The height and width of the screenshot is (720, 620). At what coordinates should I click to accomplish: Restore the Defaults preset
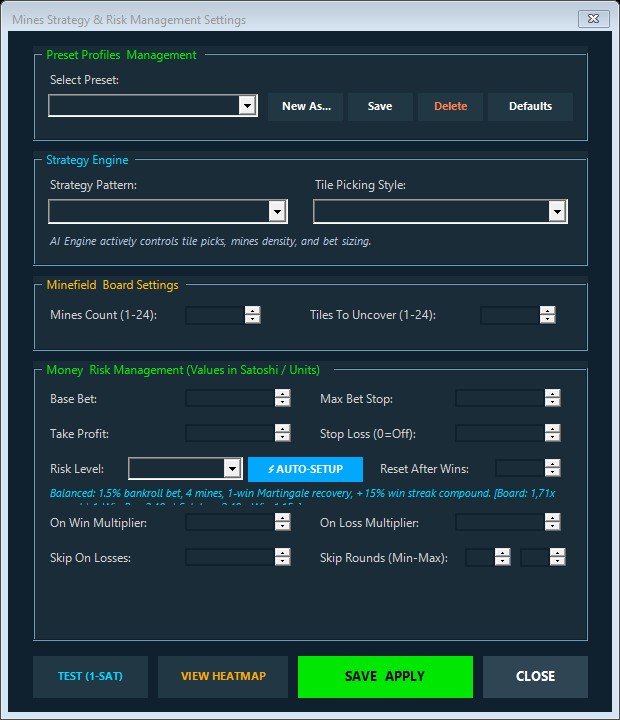[530, 107]
